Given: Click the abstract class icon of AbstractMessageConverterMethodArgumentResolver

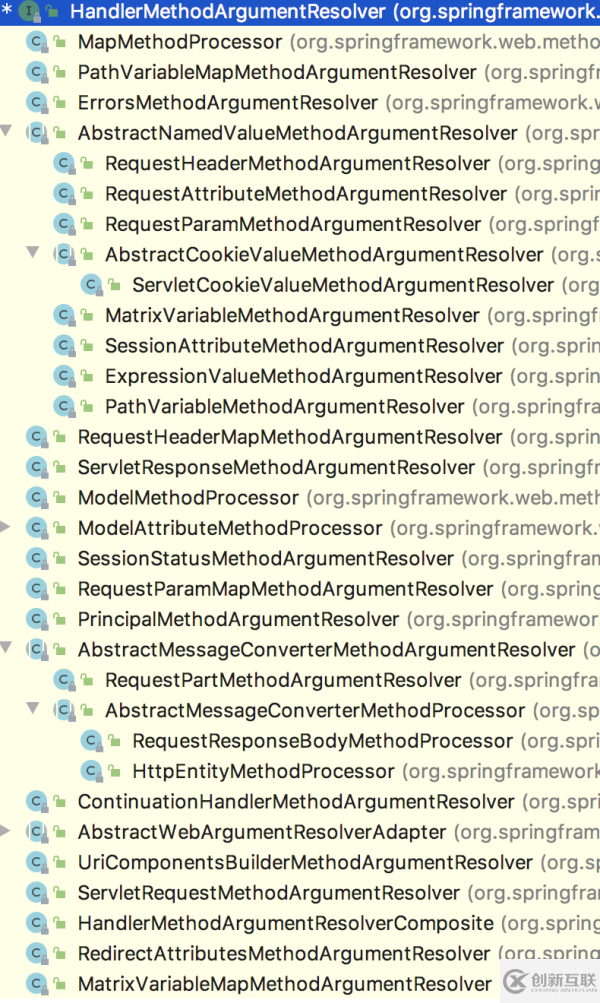Looking at the screenshot, I should click(x=37, y=649).
